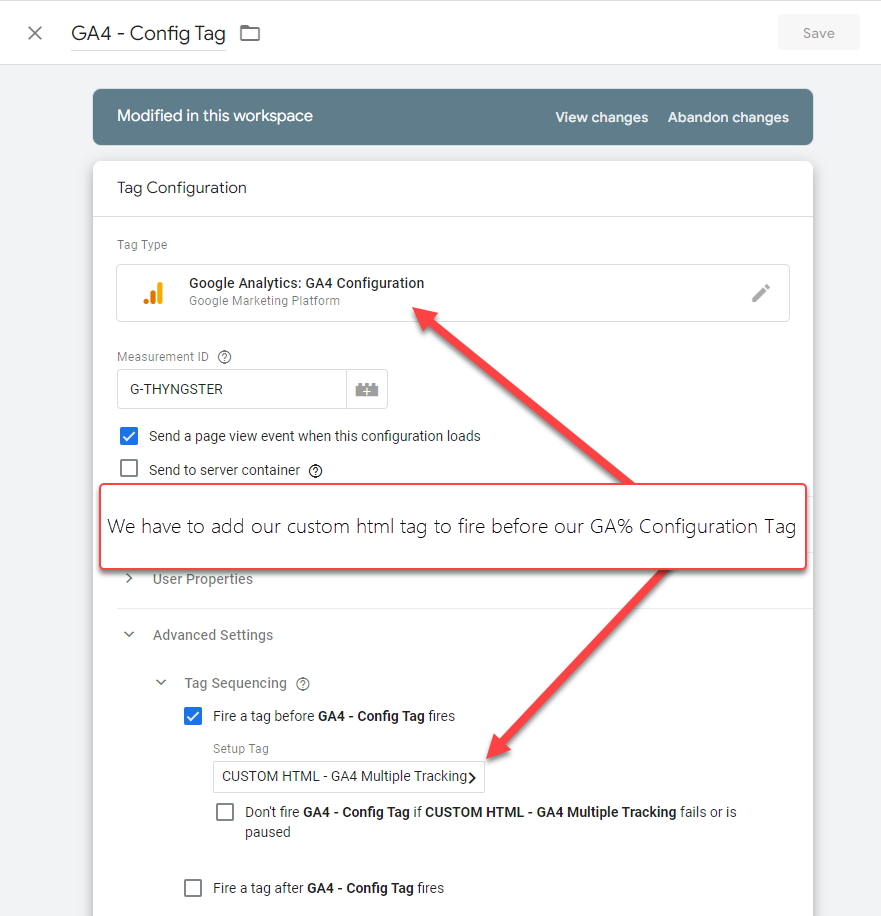Image resolution: width=881 pixels, height=916 pixels.
Task: Collapse the Advanced Settings section
Action: [x=129, y=635]
